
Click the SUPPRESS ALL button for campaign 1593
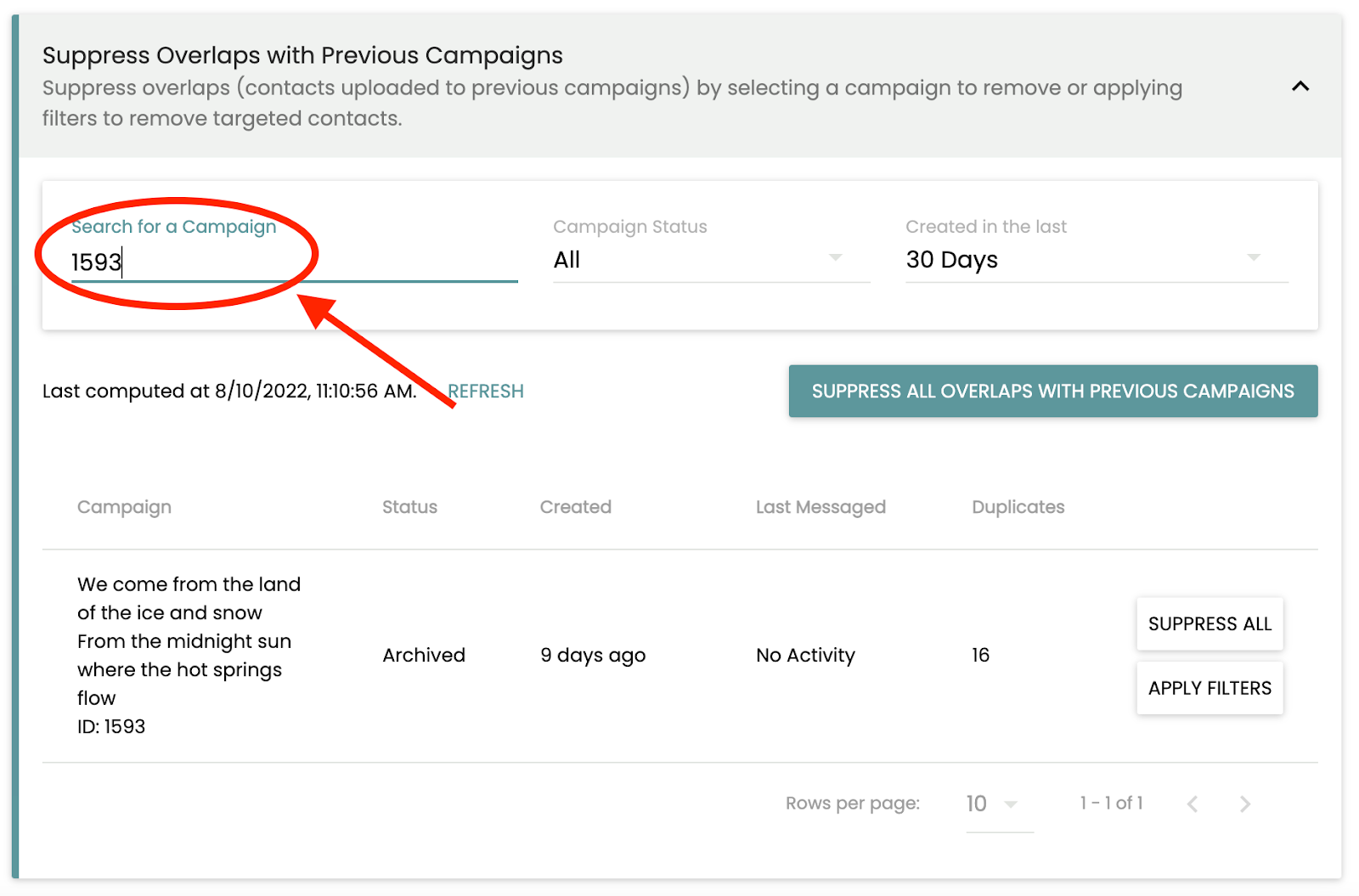(1210, 624)
